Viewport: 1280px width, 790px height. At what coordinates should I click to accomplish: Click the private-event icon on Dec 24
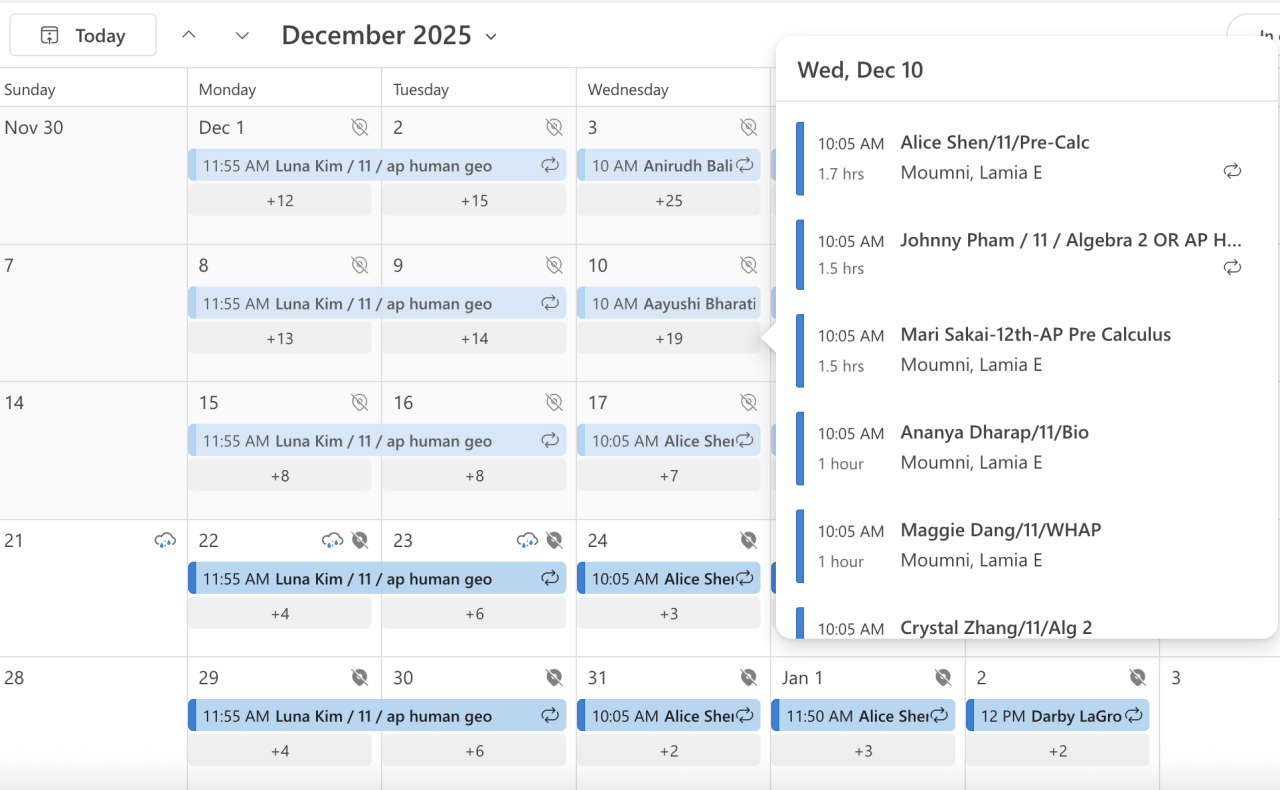pyautogui.click(x=748, y=541)
